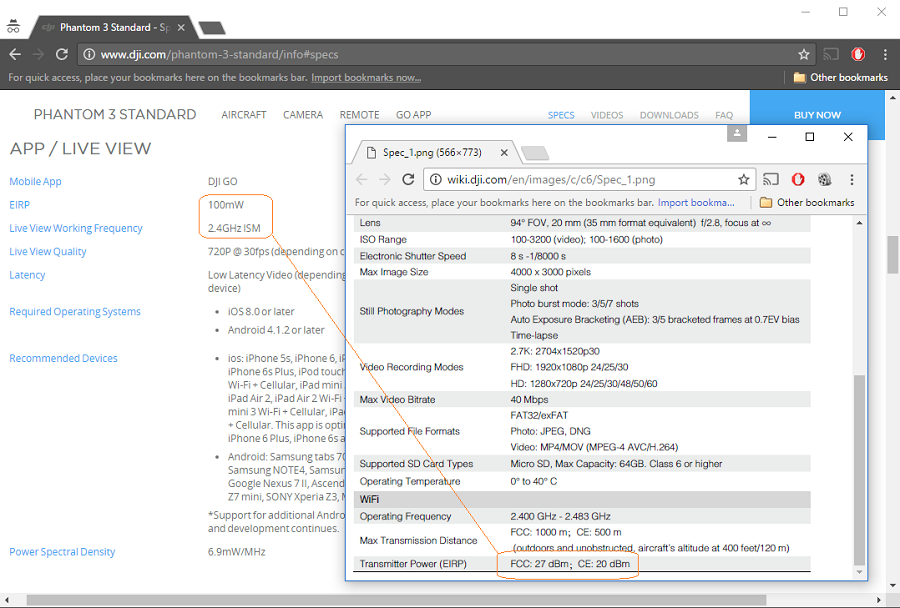The width and height of the screenshot is (900, 608).
Task: Open Cast icon in main browser toolbar
Action: pos(831,55)
